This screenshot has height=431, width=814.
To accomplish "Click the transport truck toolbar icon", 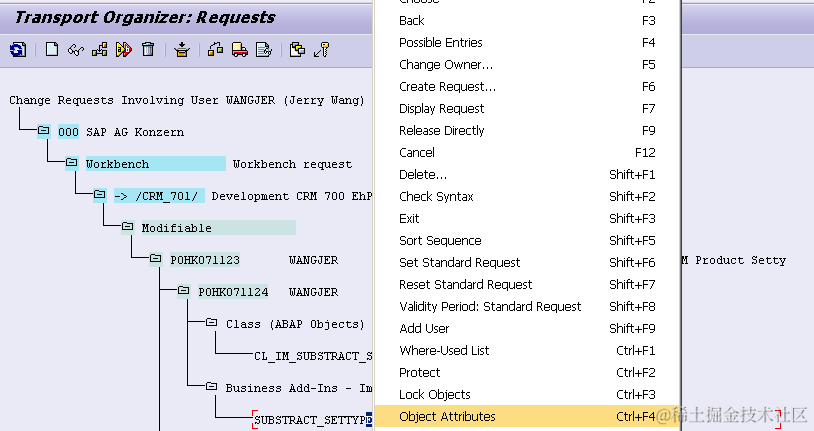I will (239, 50).
